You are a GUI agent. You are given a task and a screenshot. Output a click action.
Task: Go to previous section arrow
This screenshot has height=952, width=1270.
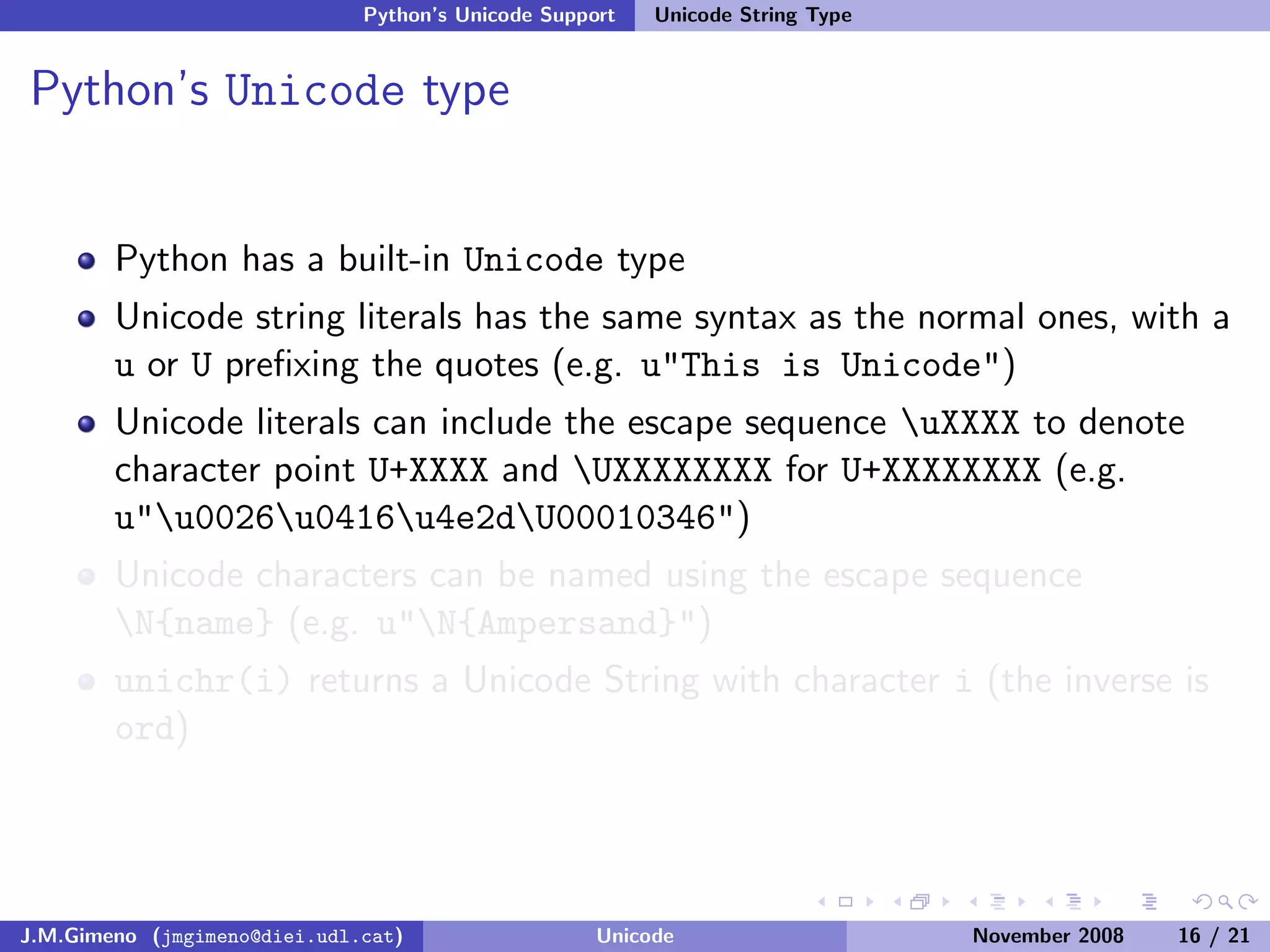tap(1049, 902)
